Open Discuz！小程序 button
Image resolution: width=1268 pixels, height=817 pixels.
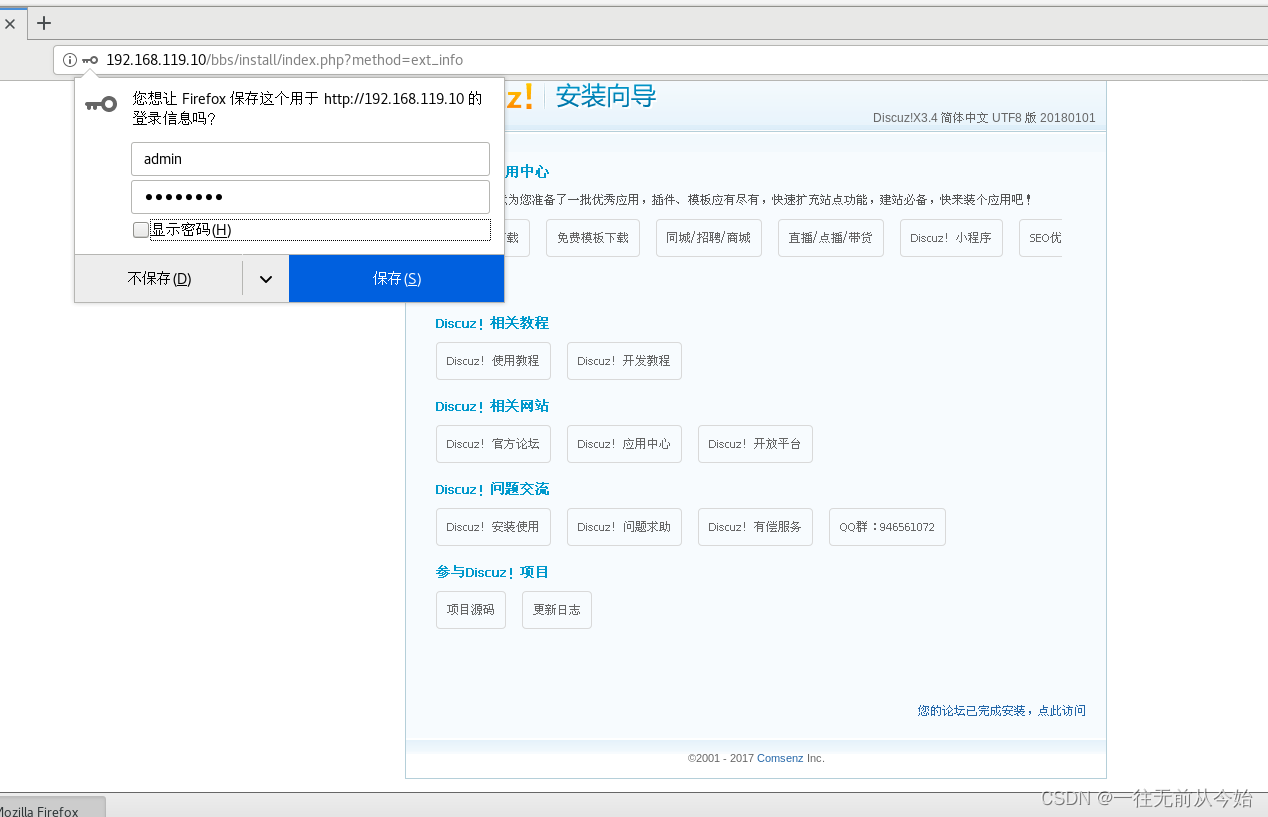(951, 238)
